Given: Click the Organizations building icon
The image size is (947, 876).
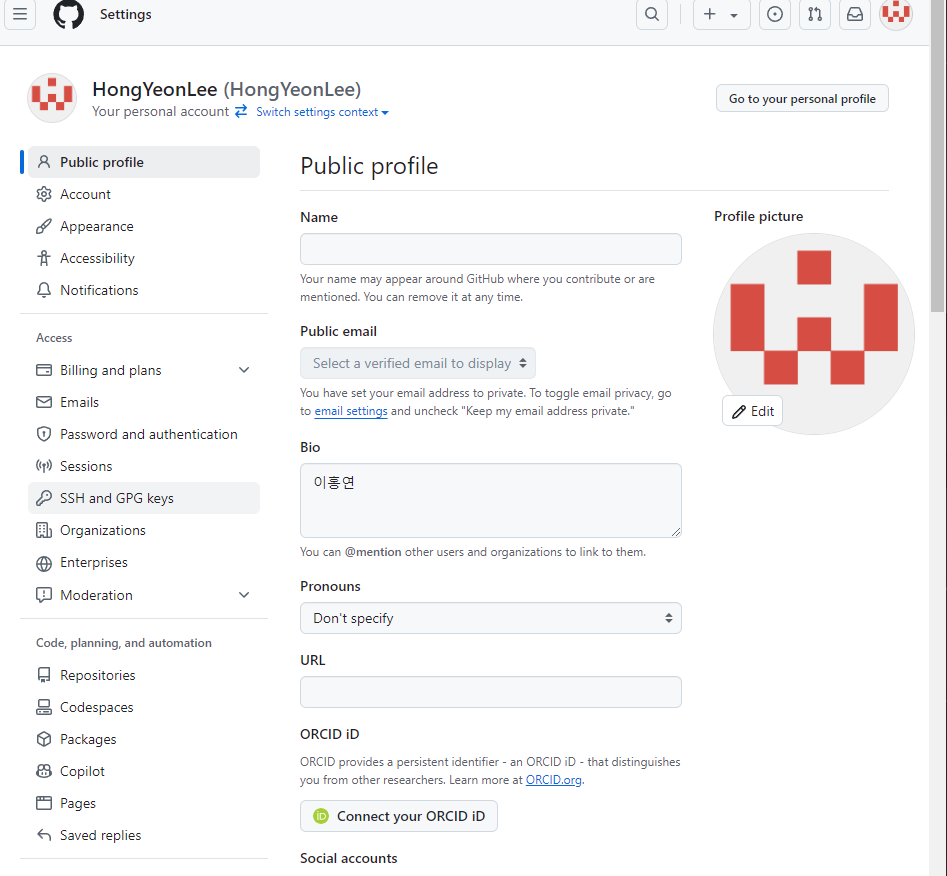Looking at the screenshot, I should click(x=44, y=530).
